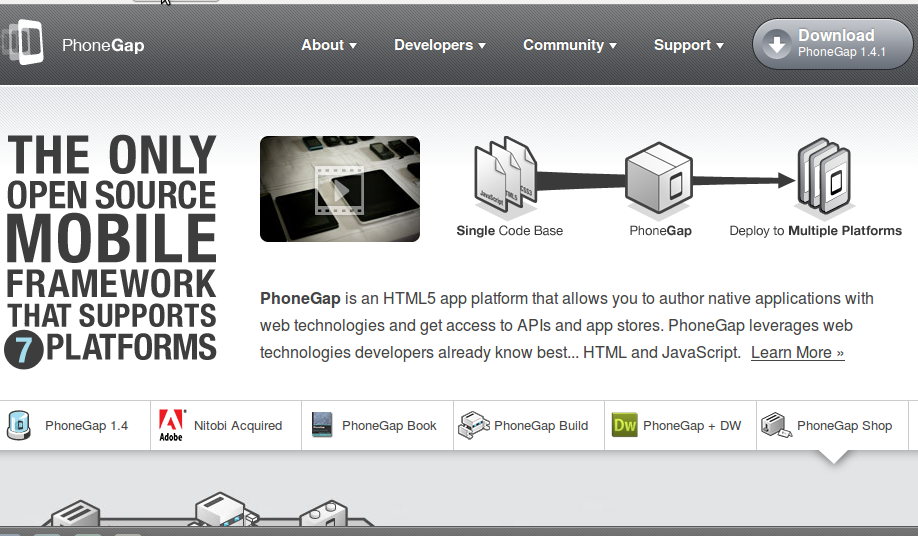Expand the Support dropdown arrow

pos(720,46)
